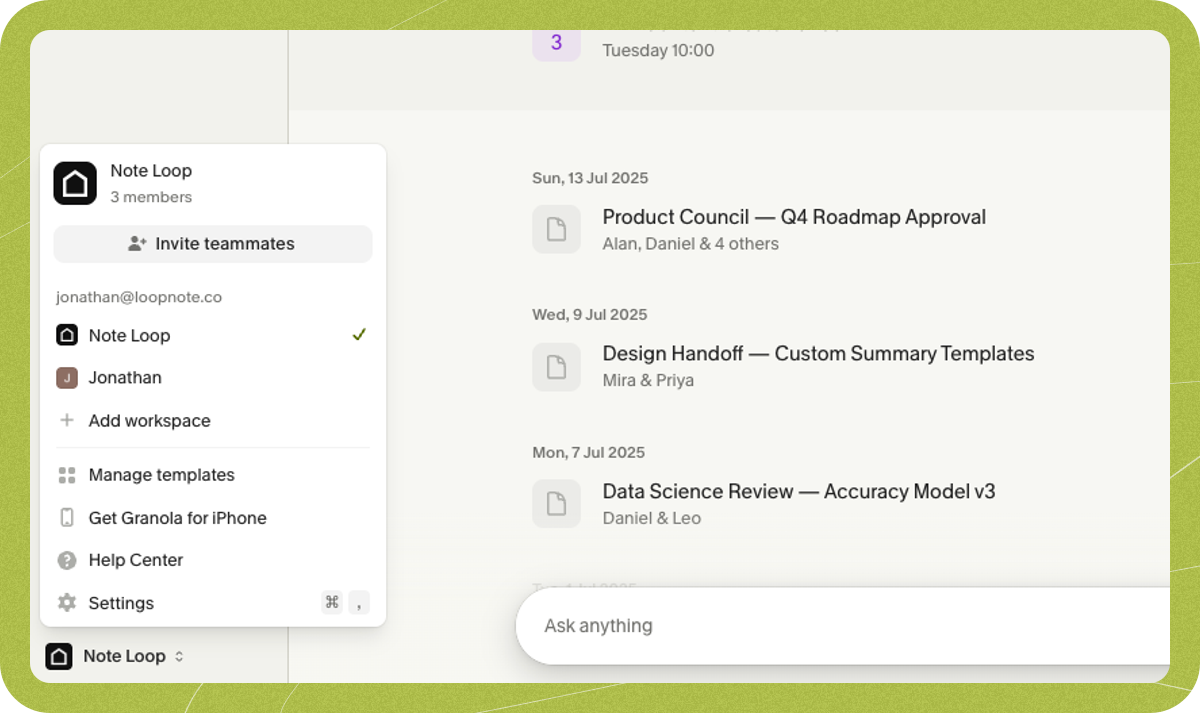Screen dimensions: 1200x713
Task: Open Settings via the gear icon
Action: click(x=66, y=602)
